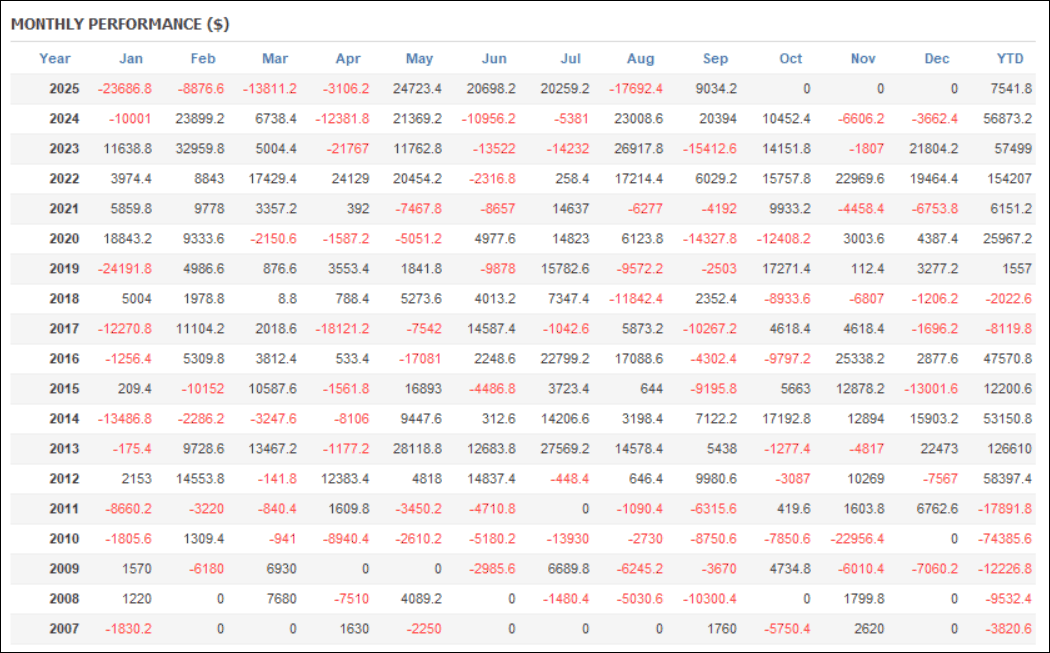Image resolution: width=1050 pixels, height=653 pixels.
Task: Choose the Apr column header
Action: pos(347,58)
